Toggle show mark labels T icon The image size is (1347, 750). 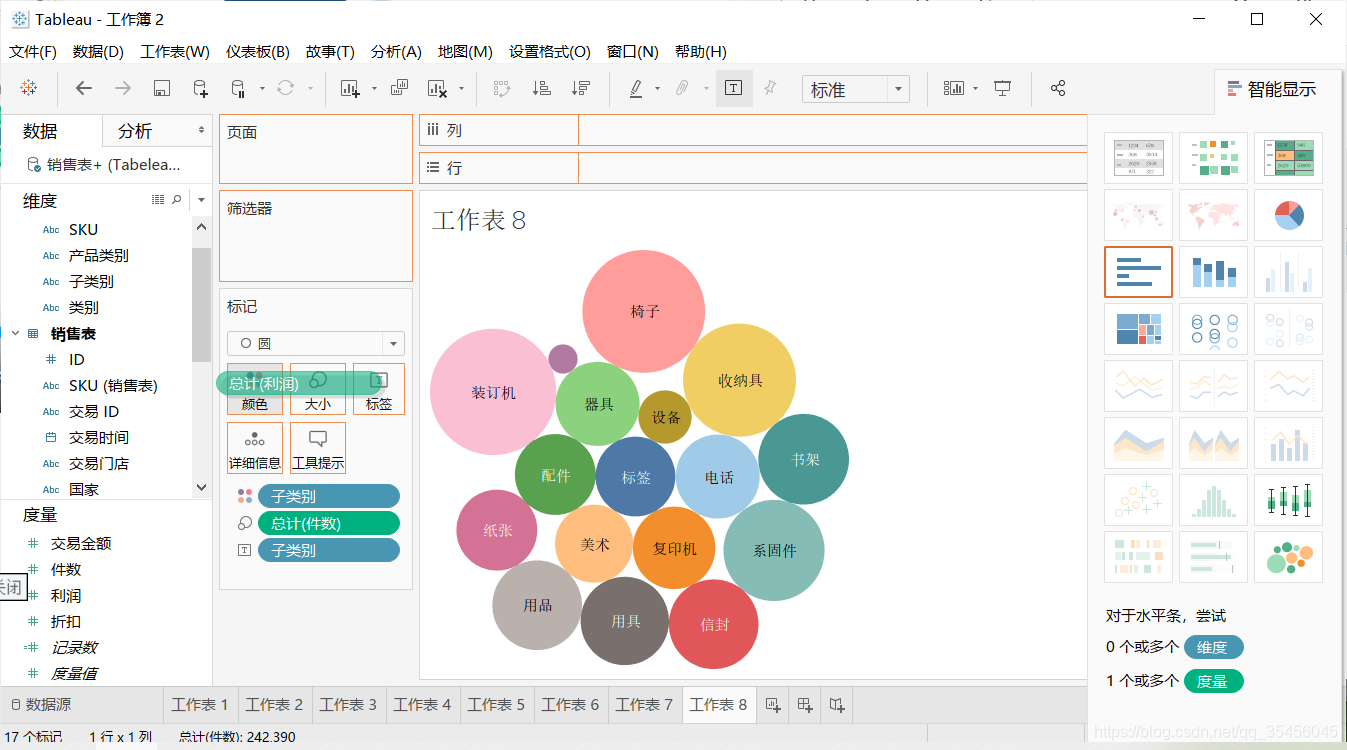pos(733,89)
